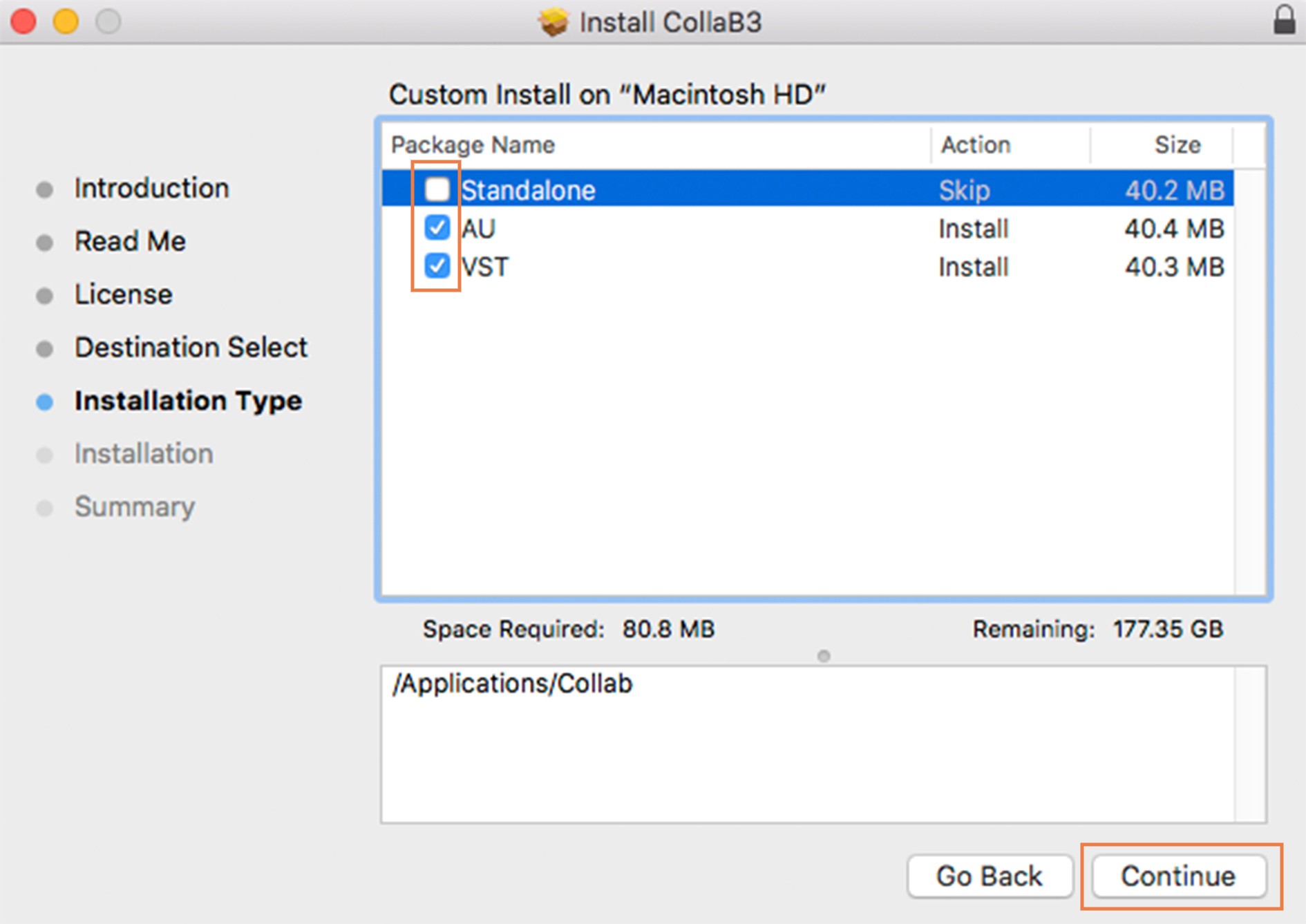
Task: Select the Read Me step
Action: [x=130, y=241]
